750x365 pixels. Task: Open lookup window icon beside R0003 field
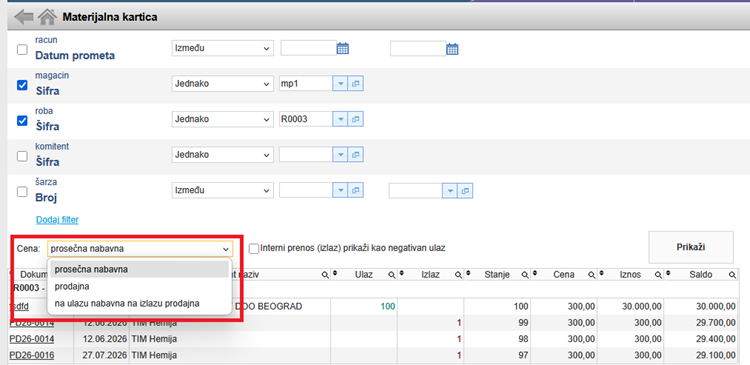point(355,119)
